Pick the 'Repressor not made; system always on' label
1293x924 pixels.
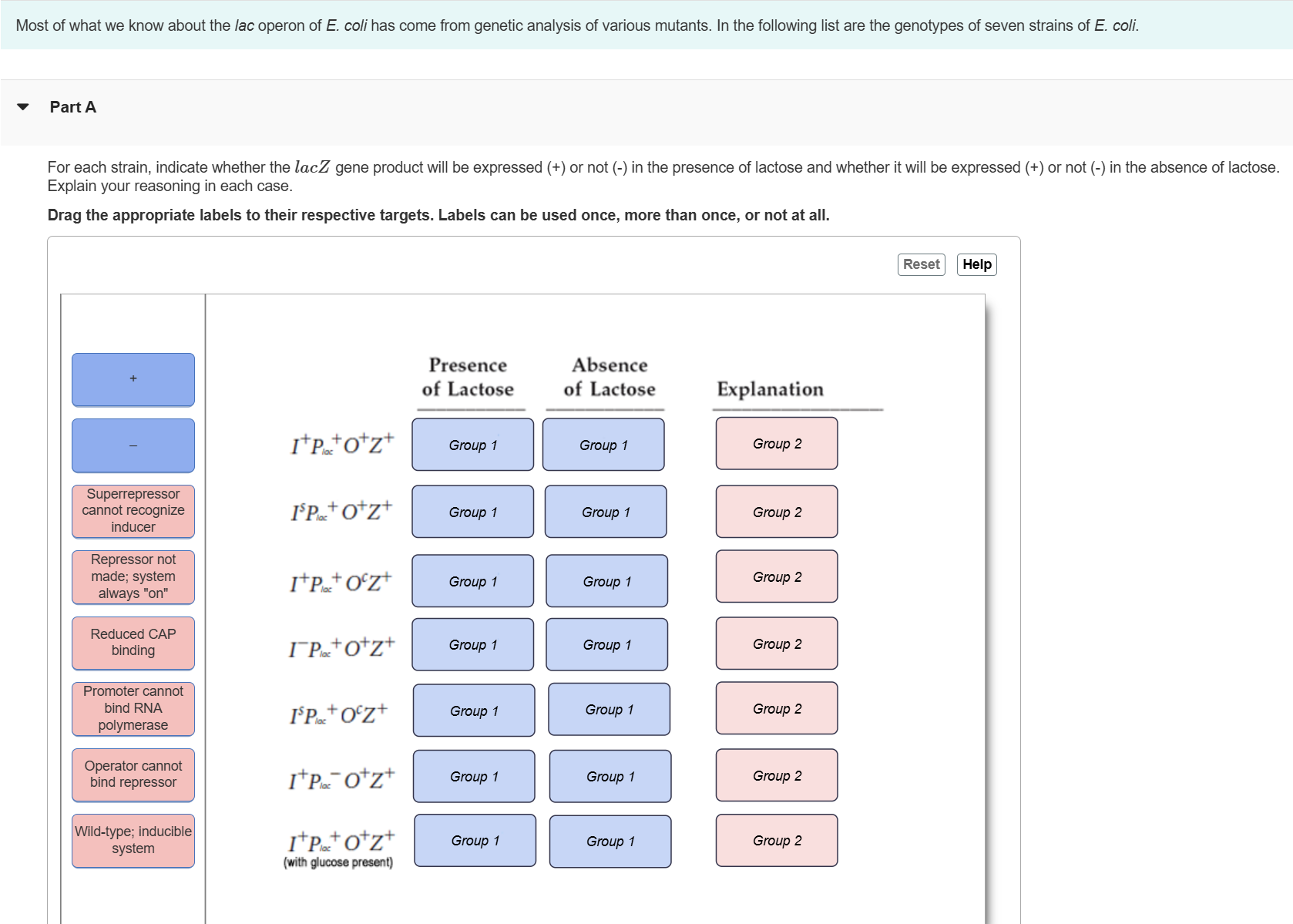(x=133, y=576)
